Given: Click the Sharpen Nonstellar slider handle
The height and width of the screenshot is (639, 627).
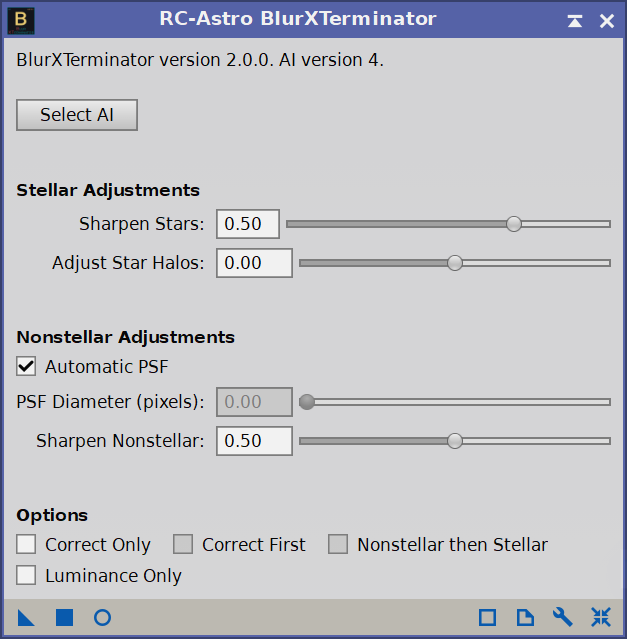Looking at the screenshot, I should (455, 441).
